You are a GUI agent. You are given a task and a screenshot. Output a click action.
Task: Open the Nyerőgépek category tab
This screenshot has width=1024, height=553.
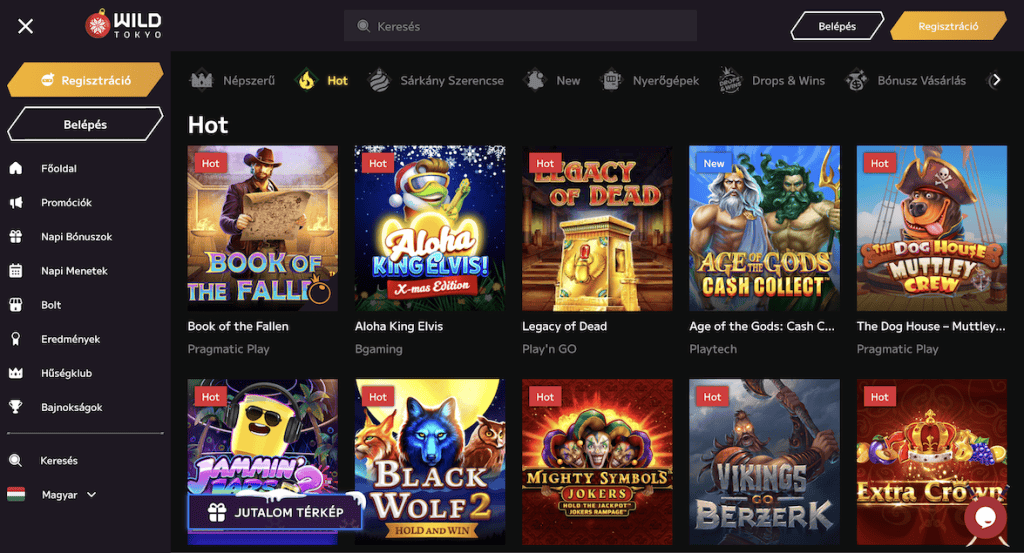tap(650, 80)
